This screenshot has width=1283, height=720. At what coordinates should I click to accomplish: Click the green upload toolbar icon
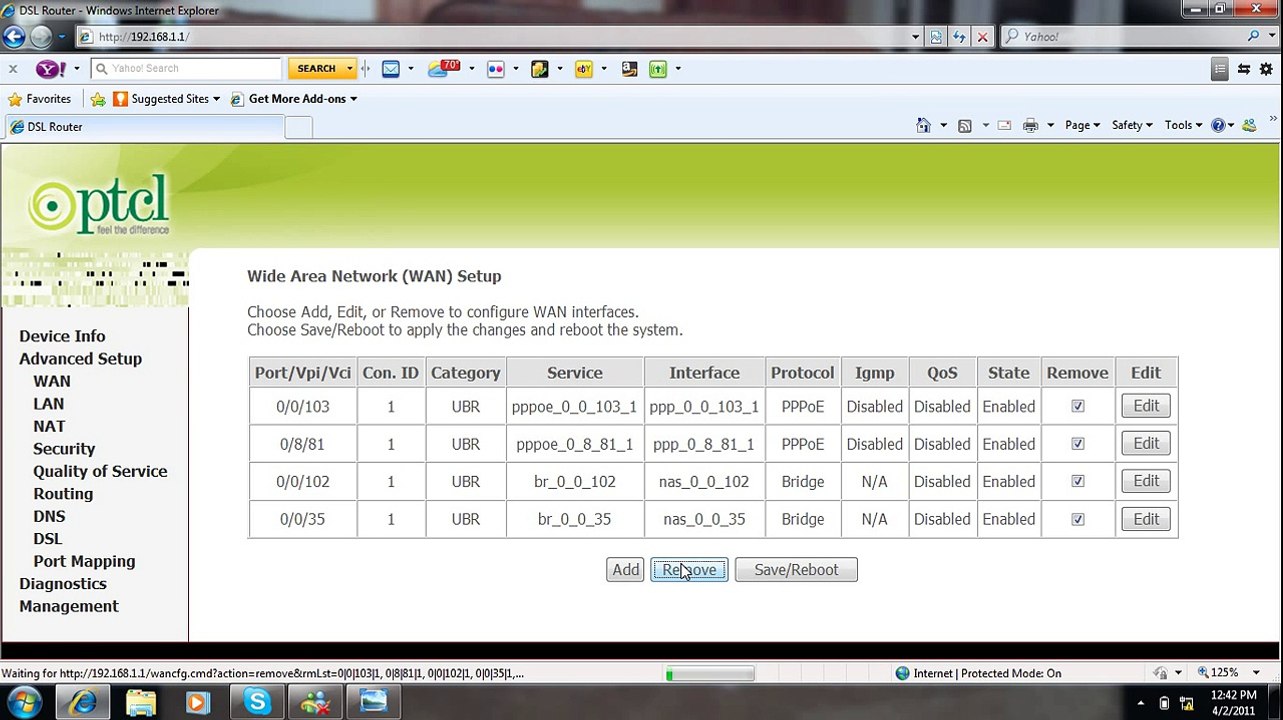pyautogui.click(x=658, y=69)
